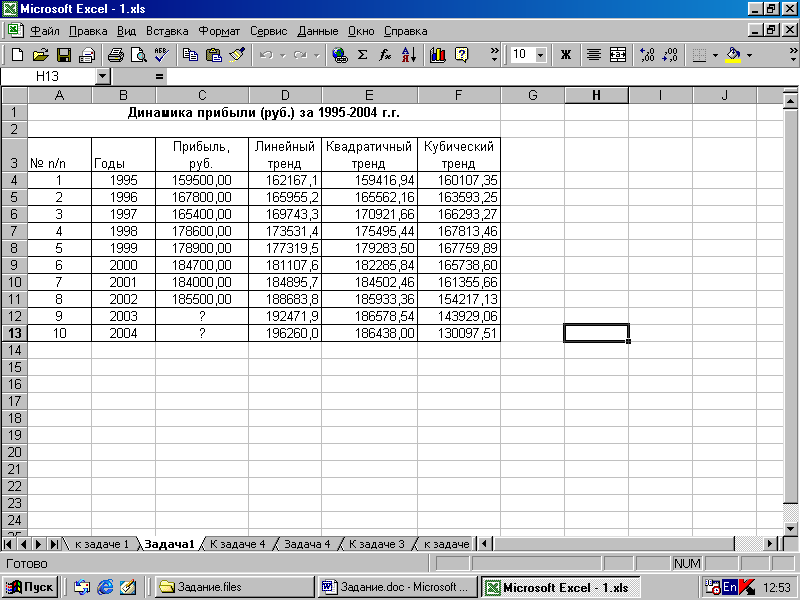This screenshot has height=600, width=800.
Task: Open the Вставка menu
Action: tap(167, 31)
